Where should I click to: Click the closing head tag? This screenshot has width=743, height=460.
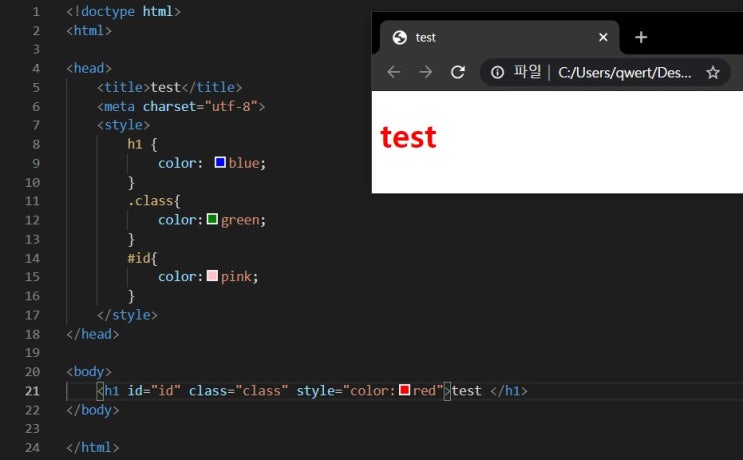93,334
